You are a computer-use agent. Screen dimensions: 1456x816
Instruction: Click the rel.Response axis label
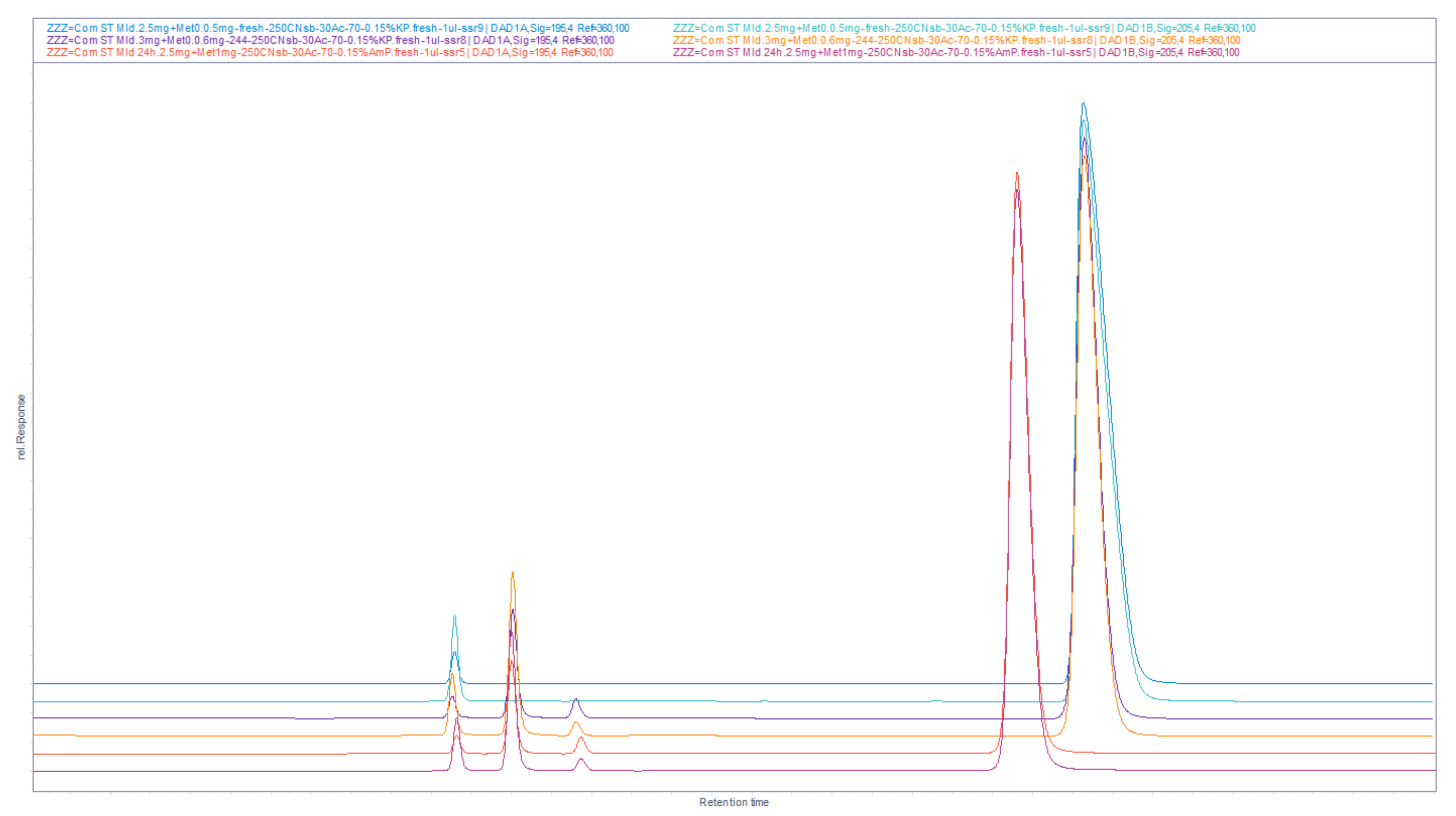21,427
